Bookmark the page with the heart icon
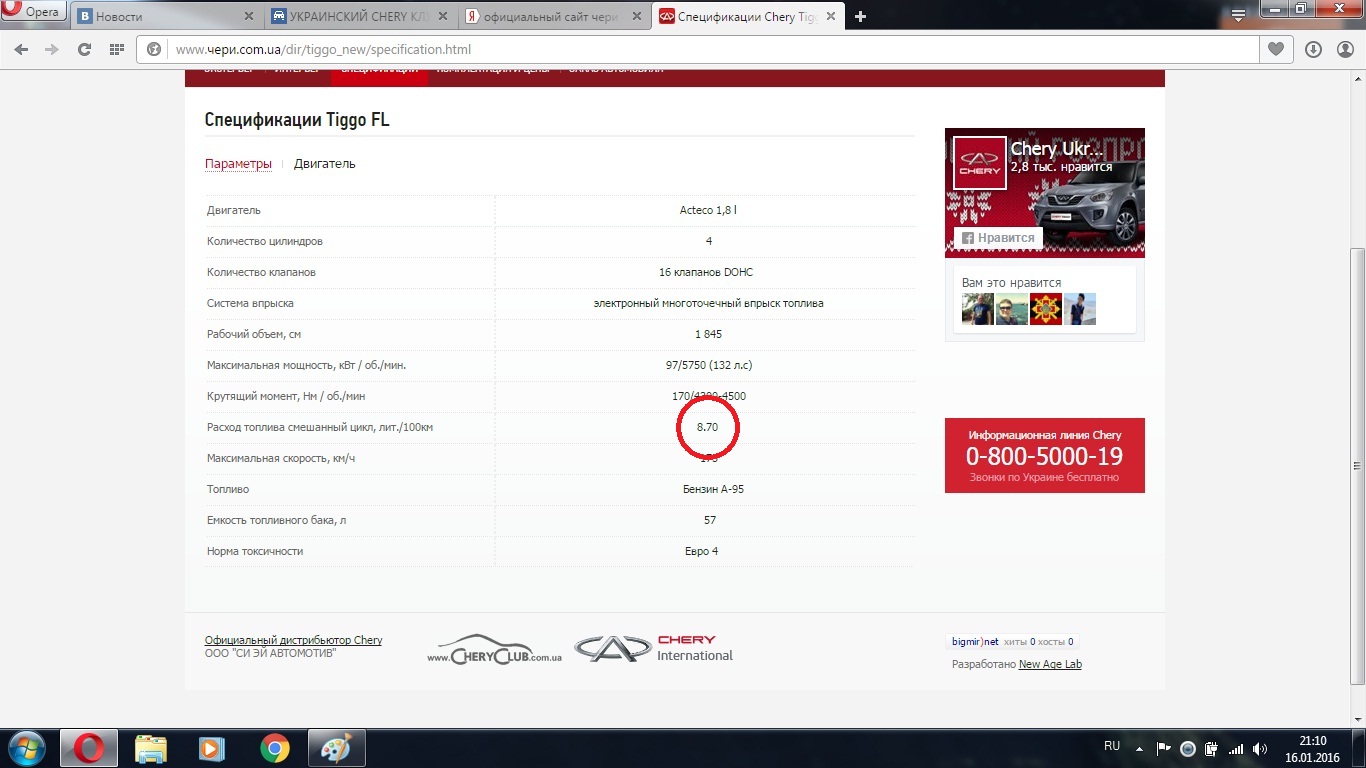Image resolution: width=1366 pixels, height=768 pixels. [1275, 49]
